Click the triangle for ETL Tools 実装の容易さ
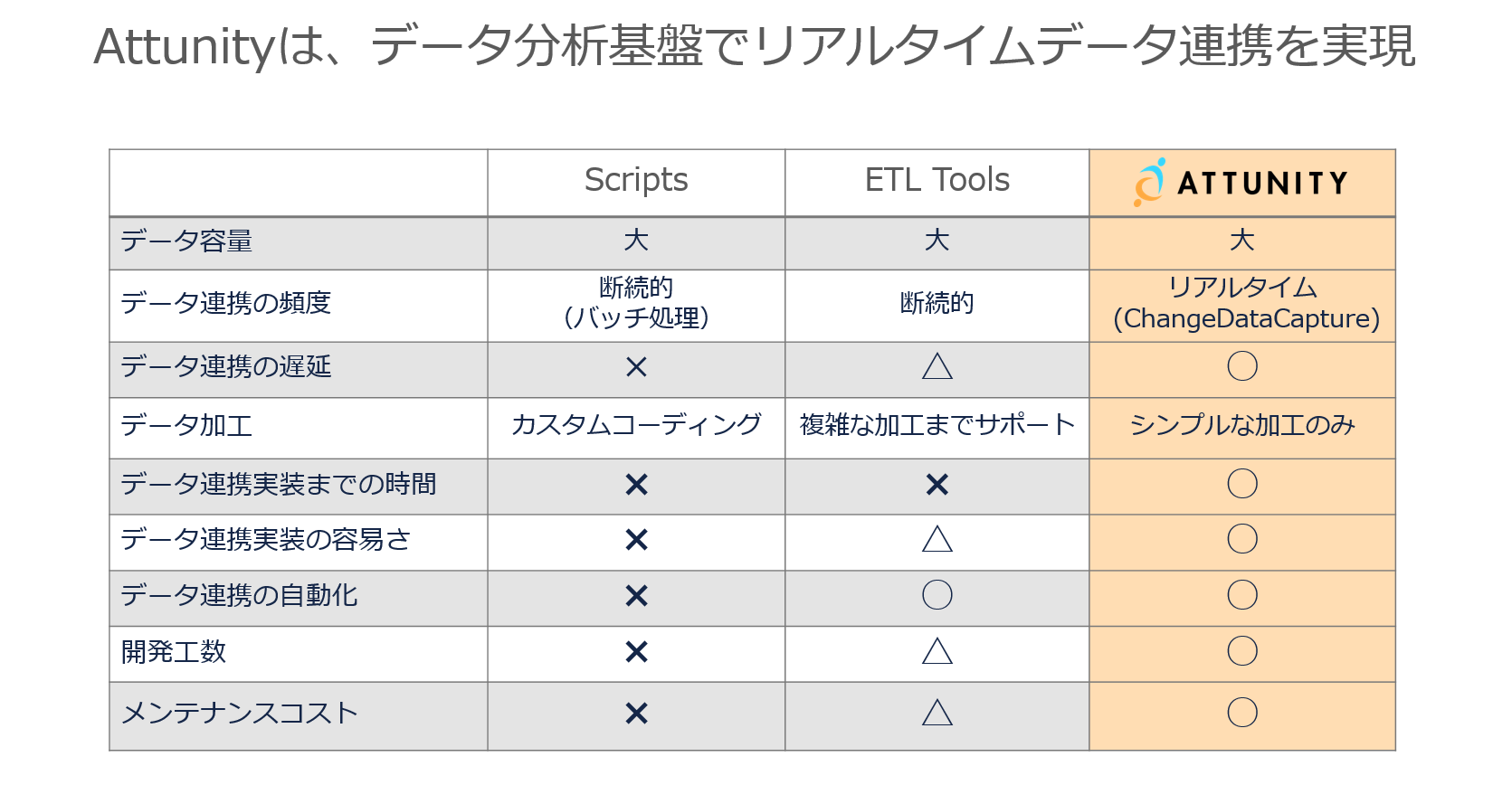Screen dimensions: 1512x804 point(937,540)
